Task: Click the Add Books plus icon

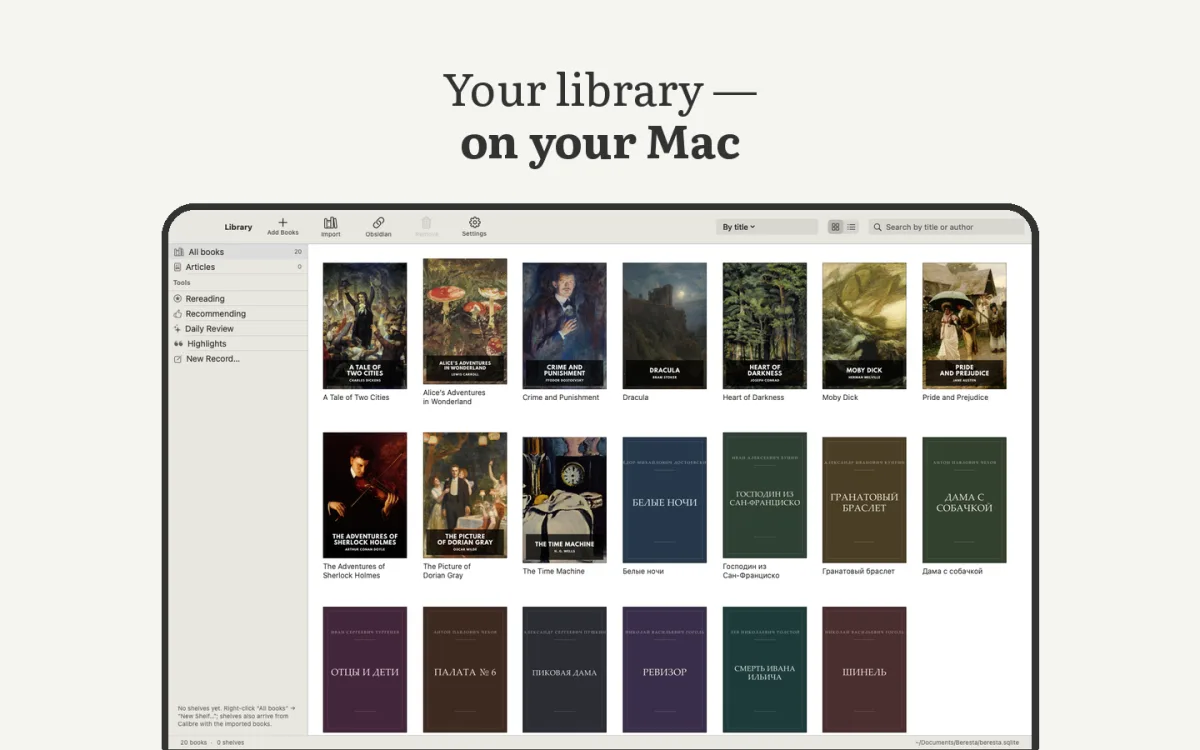Action: tap(283, 222)
